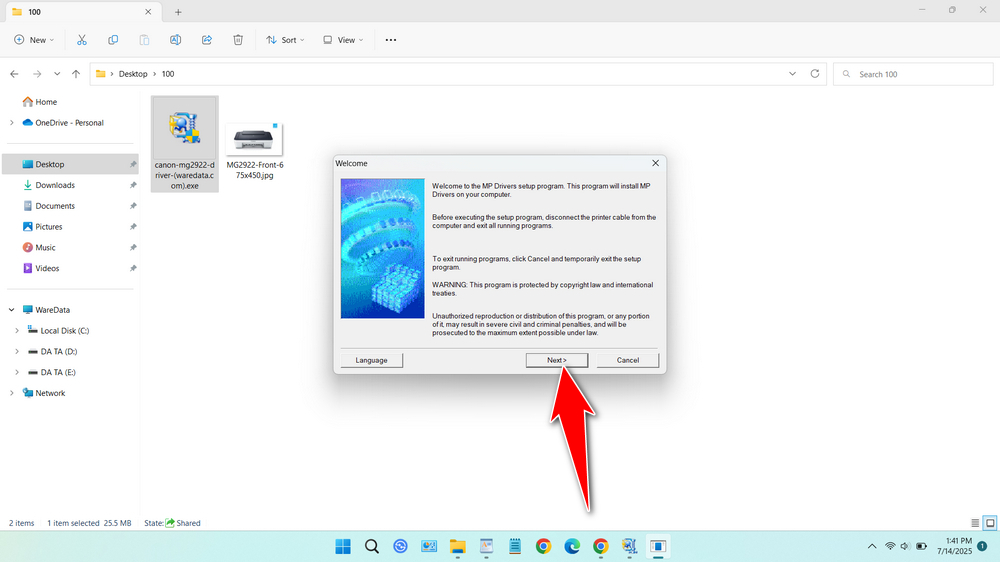Click the Share icon in toolbar

207,40
